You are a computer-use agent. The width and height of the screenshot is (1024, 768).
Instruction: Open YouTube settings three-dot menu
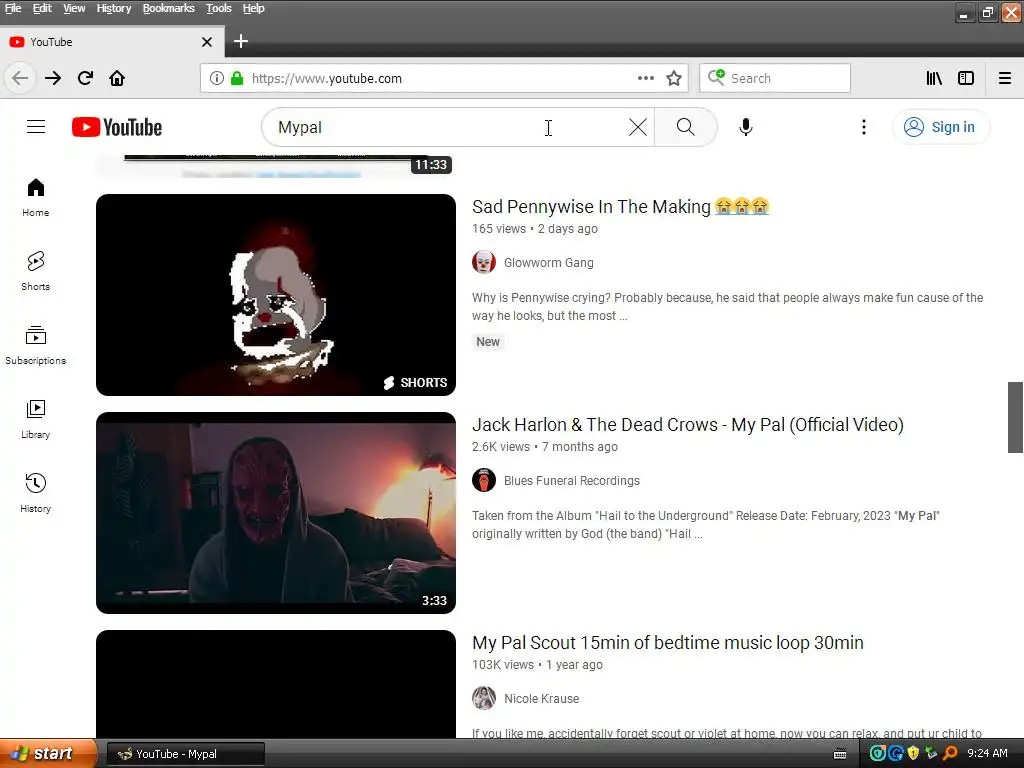point(864,127)
